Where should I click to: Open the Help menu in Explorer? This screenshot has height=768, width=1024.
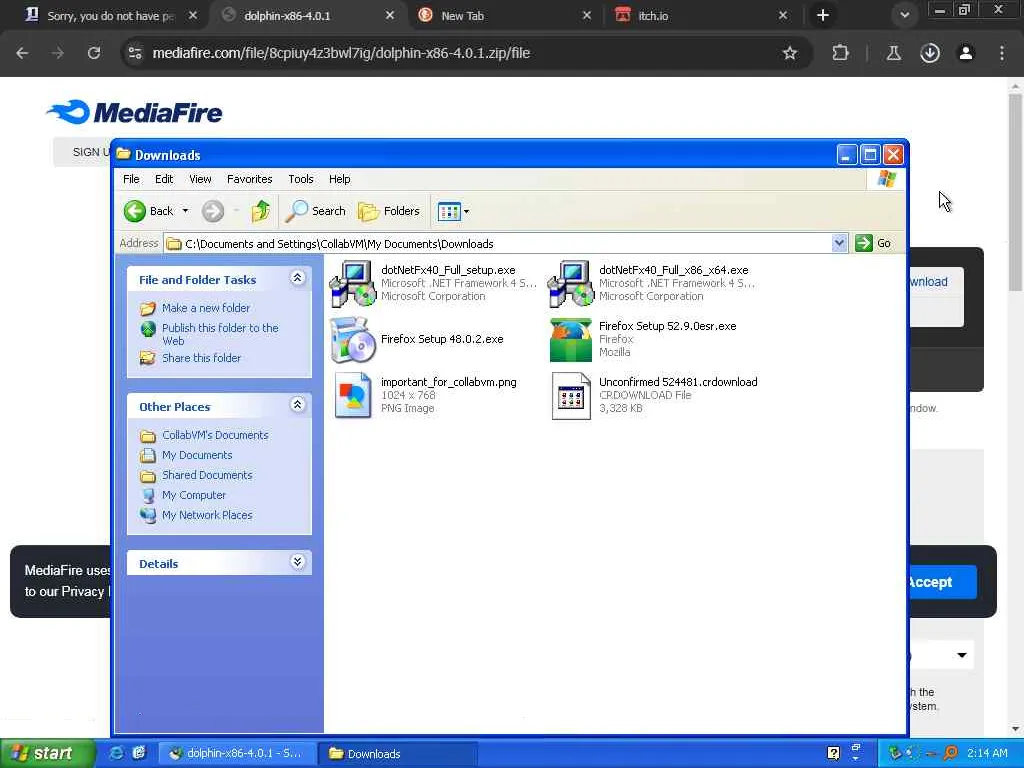tap(339, 179)
